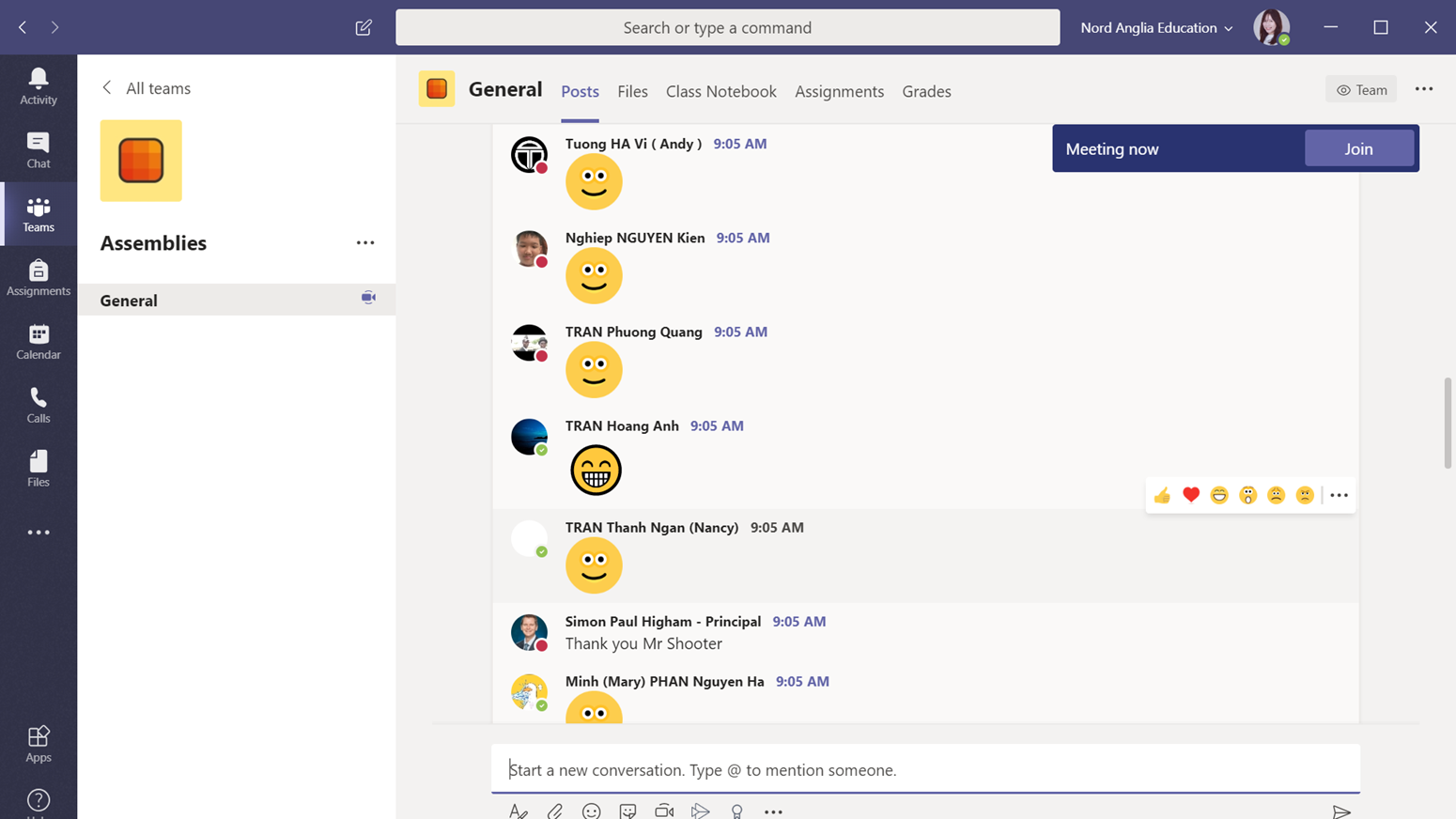Click the 'Thank you Mr Shooter' message
Image resolution: width=1456 pixels, height=819 pixels.
[643, 643]
